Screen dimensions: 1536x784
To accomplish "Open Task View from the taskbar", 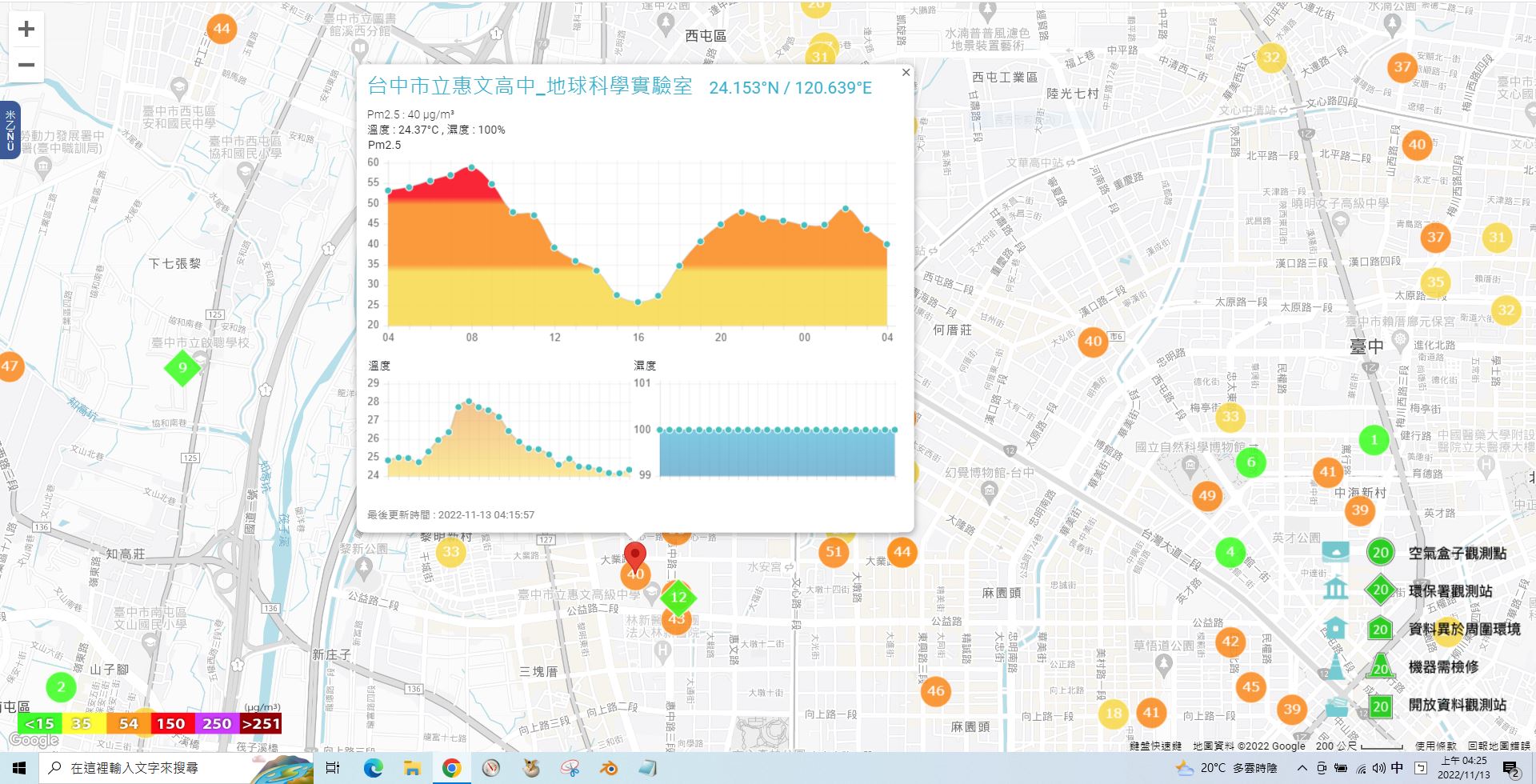I will 333,768.
